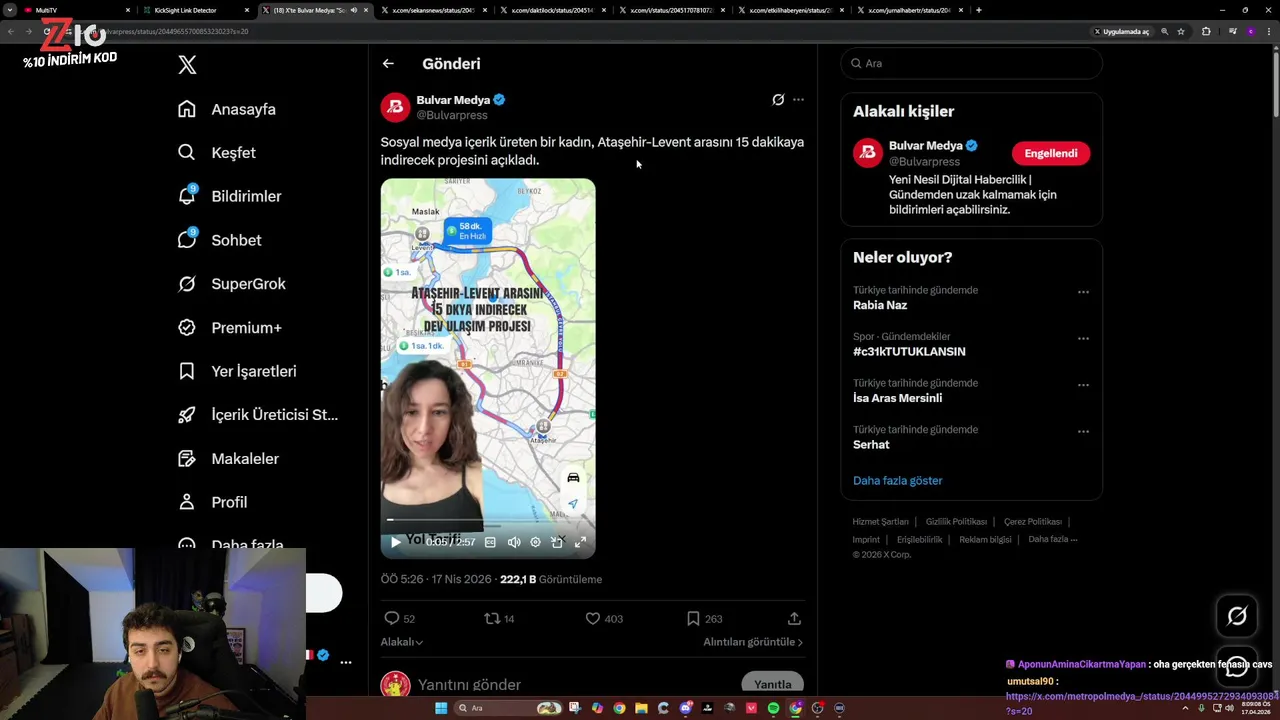1280x720 pixels.
Task: Expand the Alakalı replies sort dropdown
Action: click(x=402, y=642)
